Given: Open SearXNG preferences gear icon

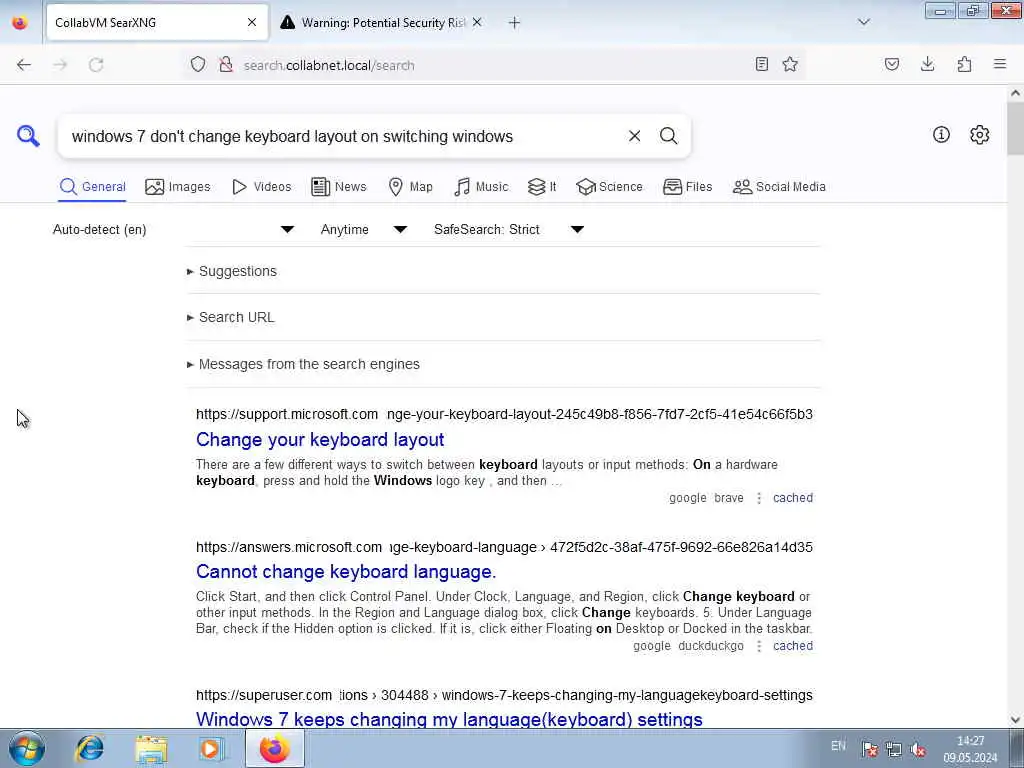Looking at the screenshot, I should tap(980, 135).
